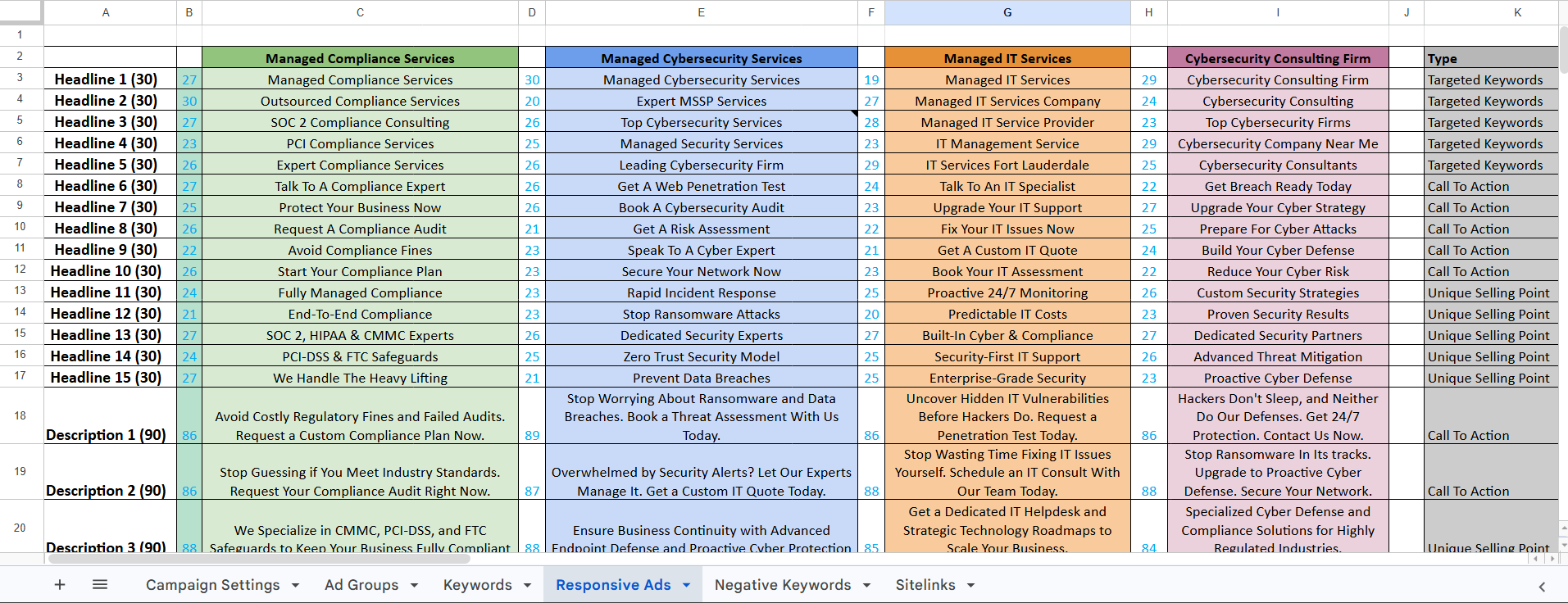Screen dimensions: 1568x603
Task: Select the SOC 2 Compliance Consulting cell
Action: (x=360, y=121)
